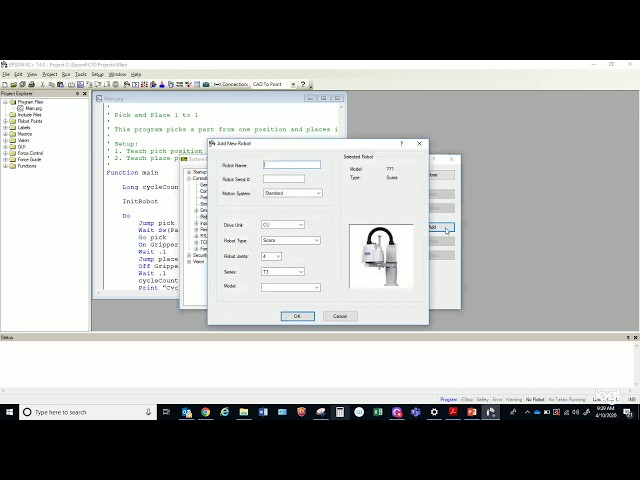
Task: Click the New file toolbar icon
Action: point(5,84)
